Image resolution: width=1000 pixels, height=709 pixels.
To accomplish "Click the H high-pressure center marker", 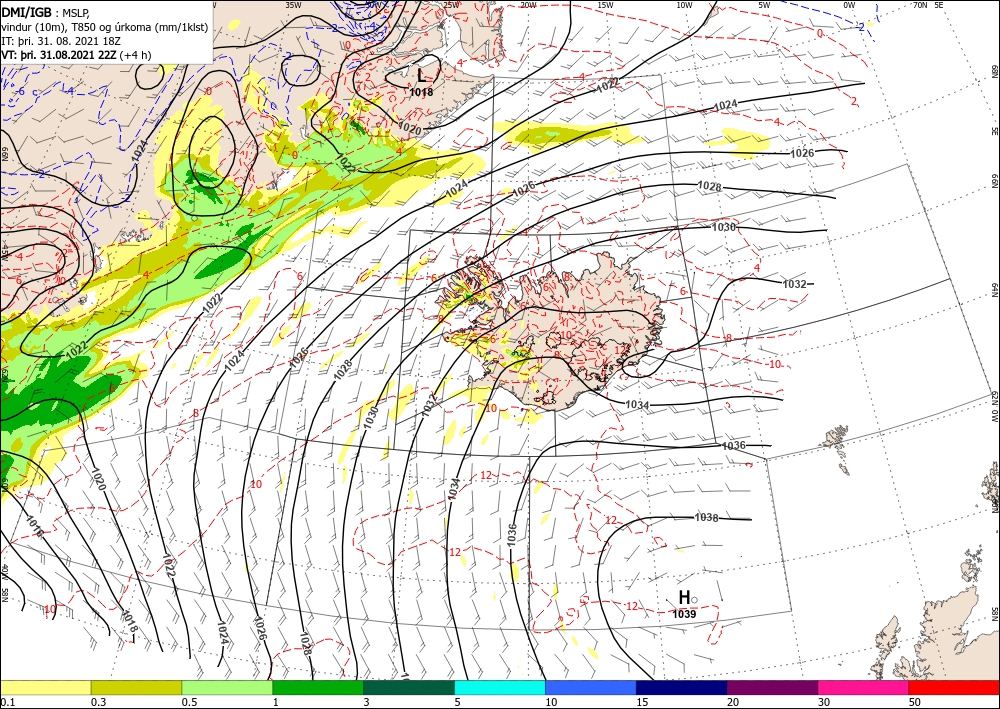I will pyautogui.click(x=684, y=597).
